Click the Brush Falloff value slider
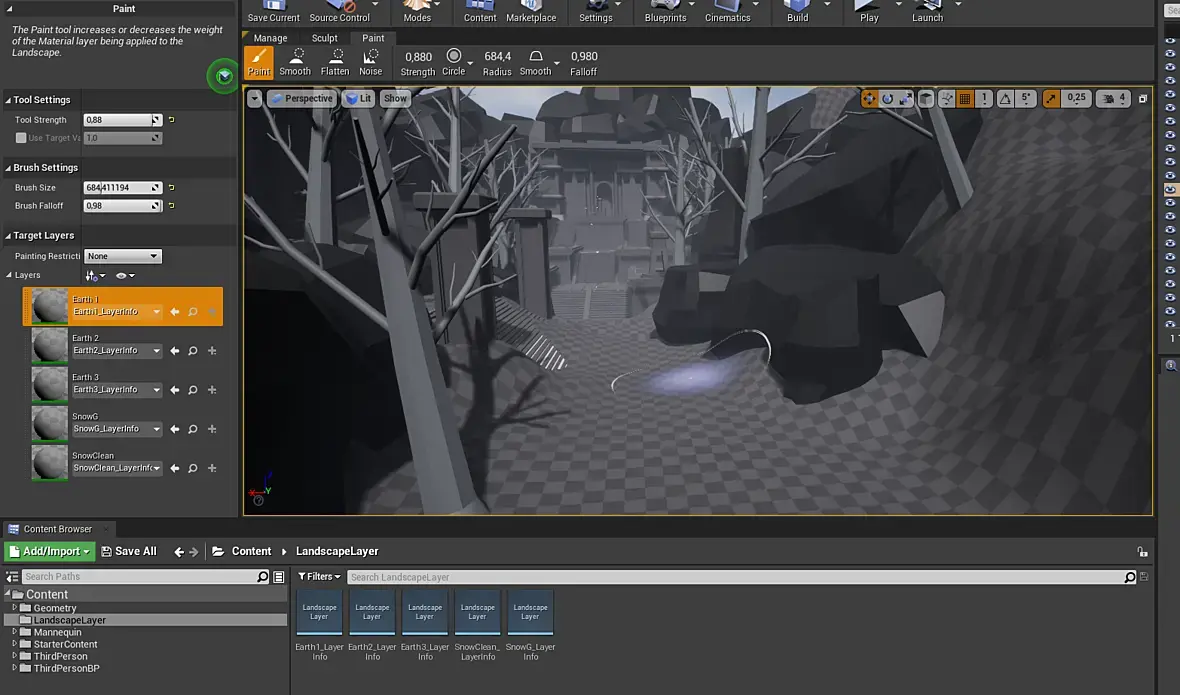The image size is (1180, 695). tap(118, 206)
